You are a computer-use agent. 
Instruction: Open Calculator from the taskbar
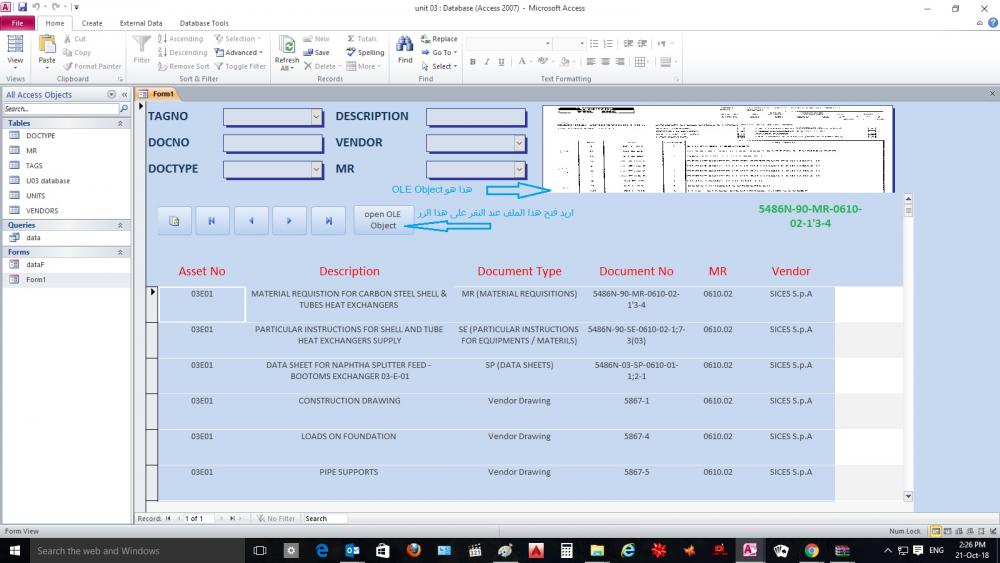tap(566, 550)
